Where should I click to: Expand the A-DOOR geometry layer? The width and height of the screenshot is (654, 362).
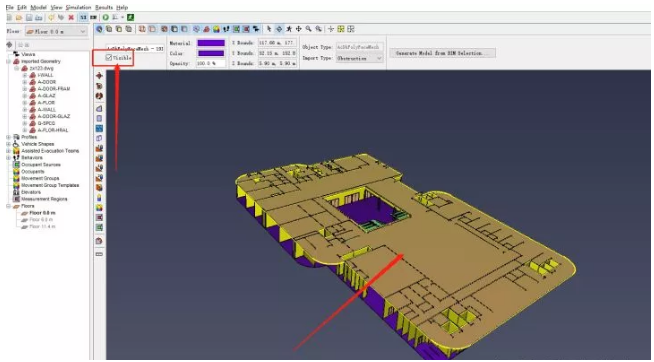[x=25, y=82]
